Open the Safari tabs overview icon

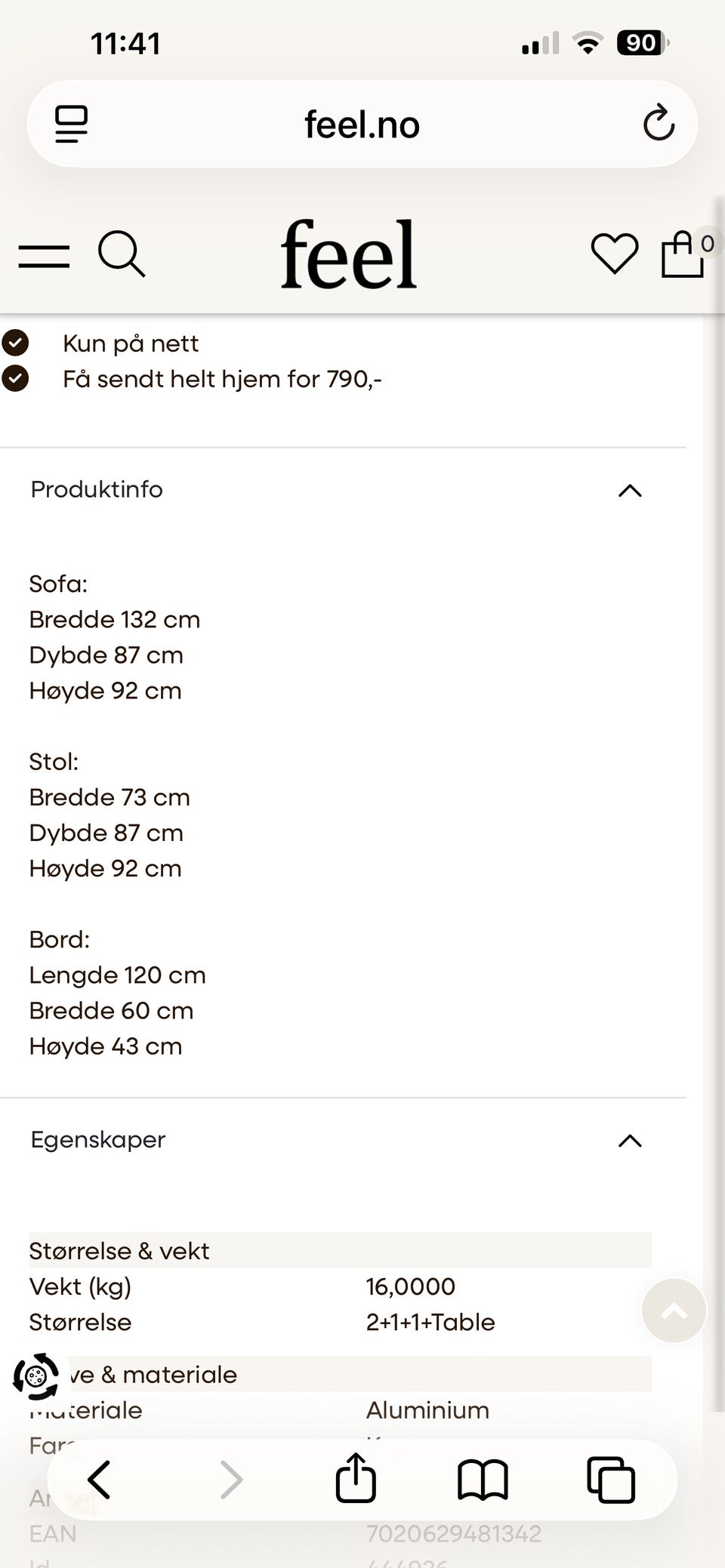(611, 1480)
